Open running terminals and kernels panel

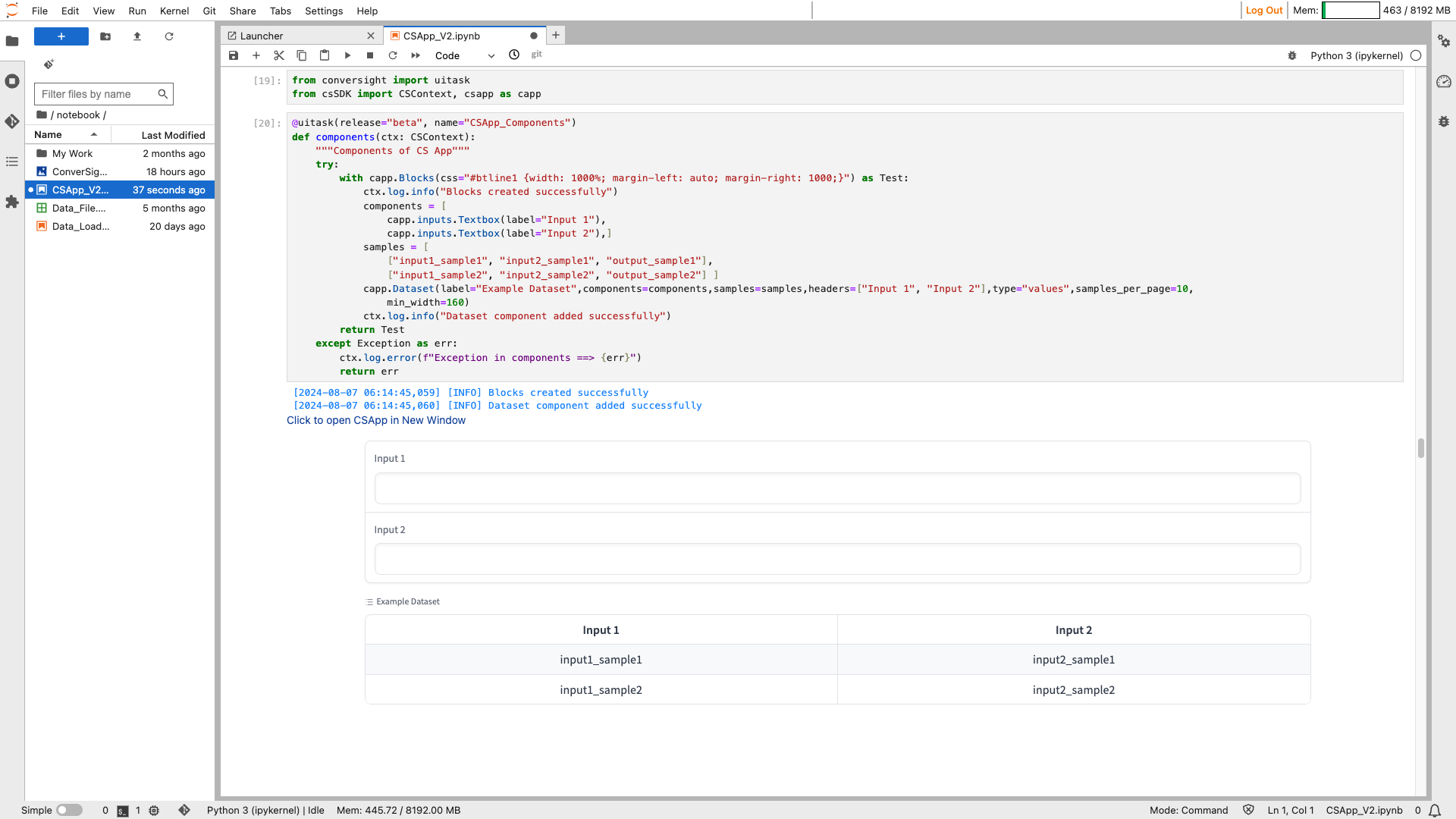point(12,81)
